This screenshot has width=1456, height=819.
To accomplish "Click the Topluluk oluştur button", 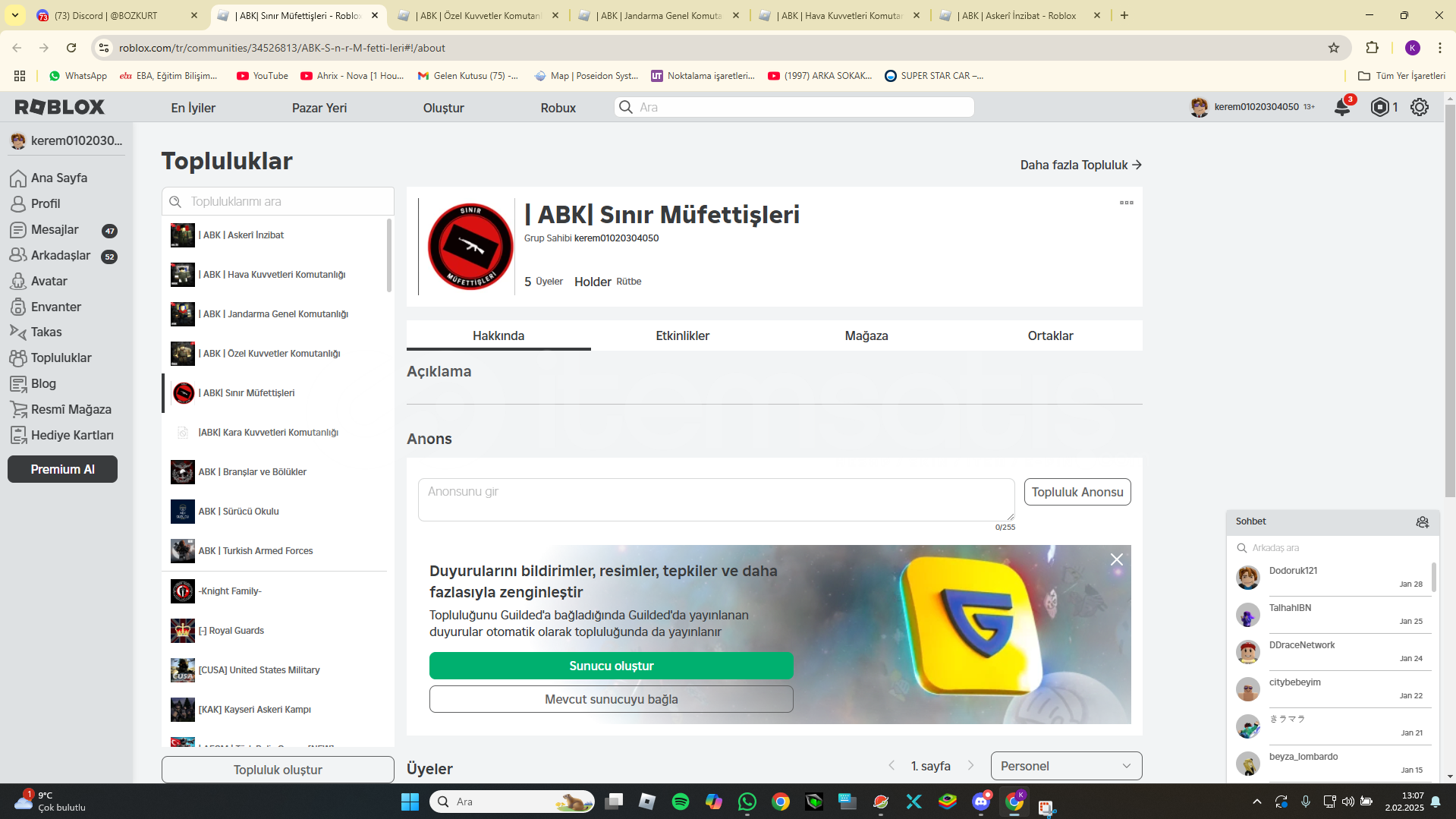I will point(278,770).
